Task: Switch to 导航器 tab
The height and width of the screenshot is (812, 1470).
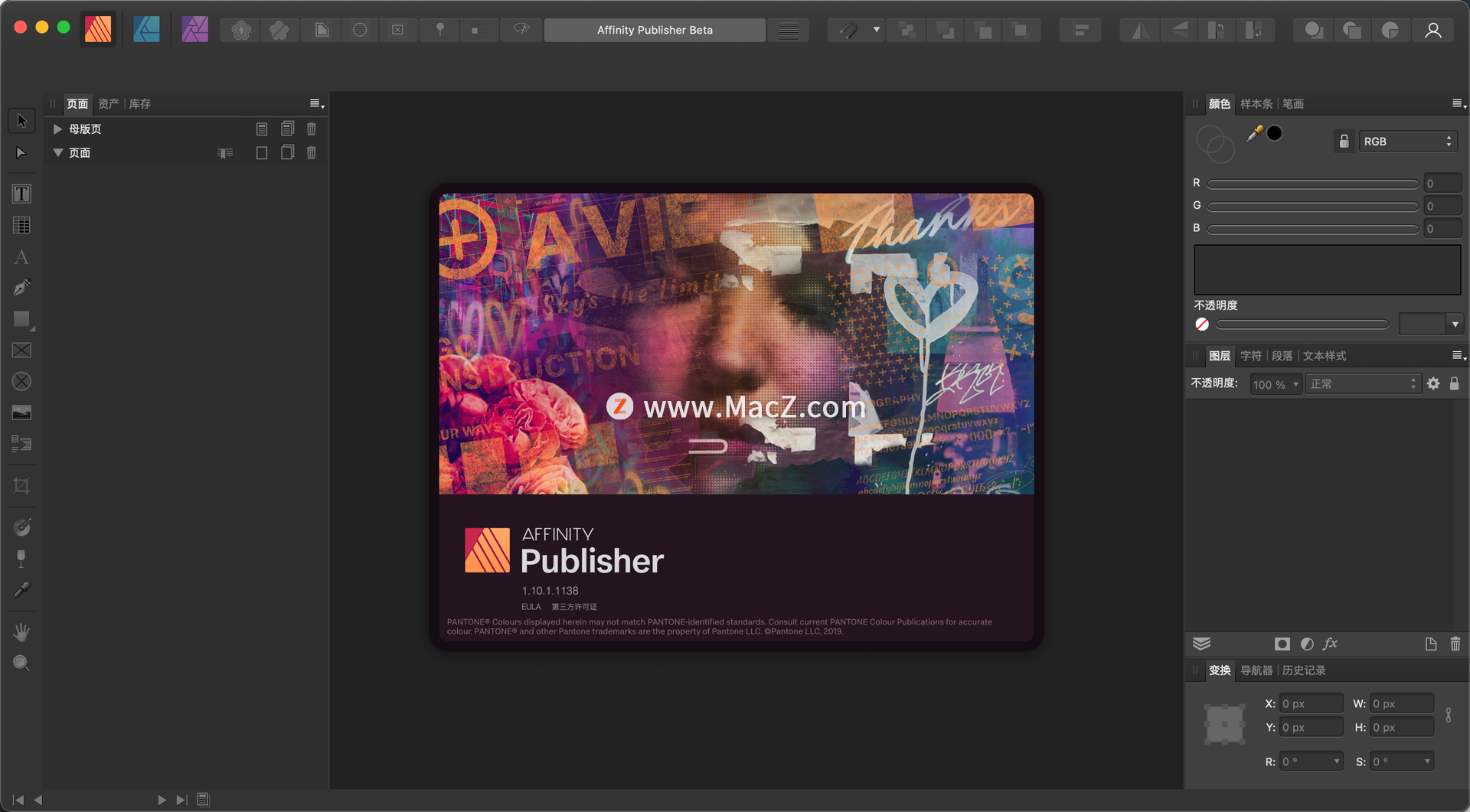Action: (1256, 670)
